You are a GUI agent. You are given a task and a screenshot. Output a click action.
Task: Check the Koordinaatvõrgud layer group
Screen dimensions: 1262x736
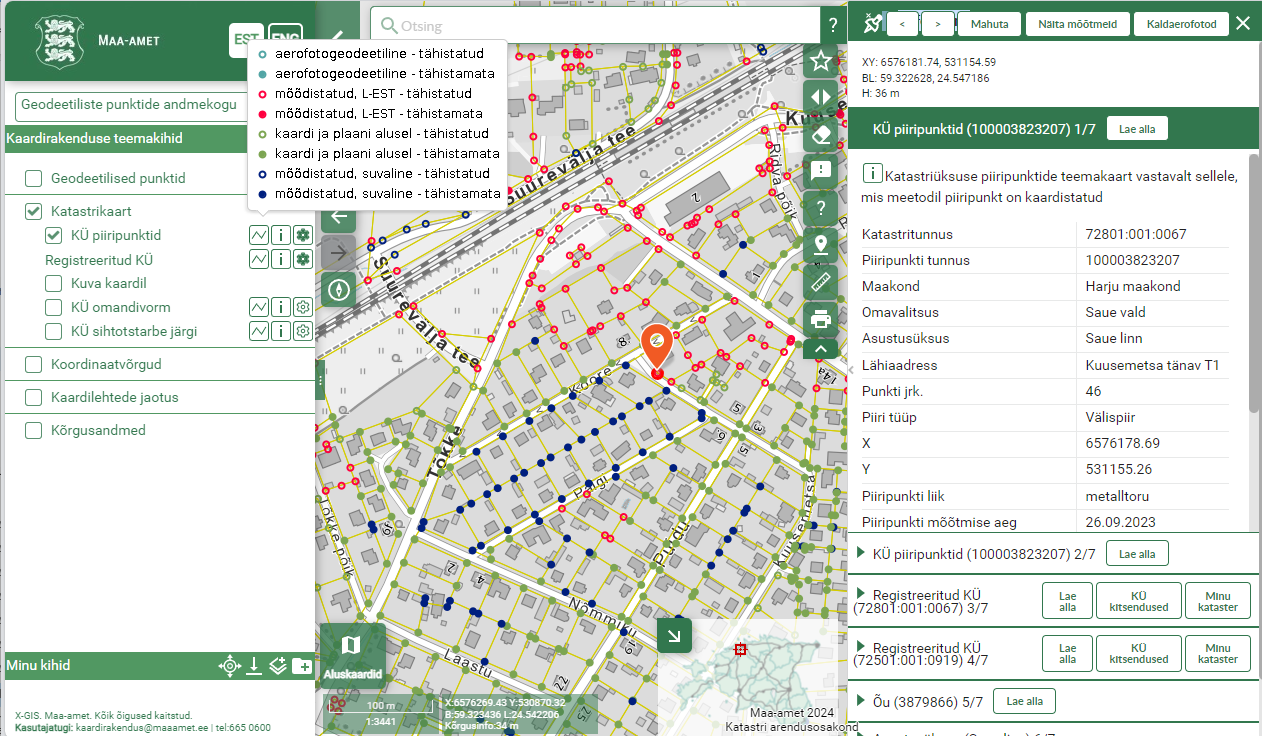[x=34, y=365]
